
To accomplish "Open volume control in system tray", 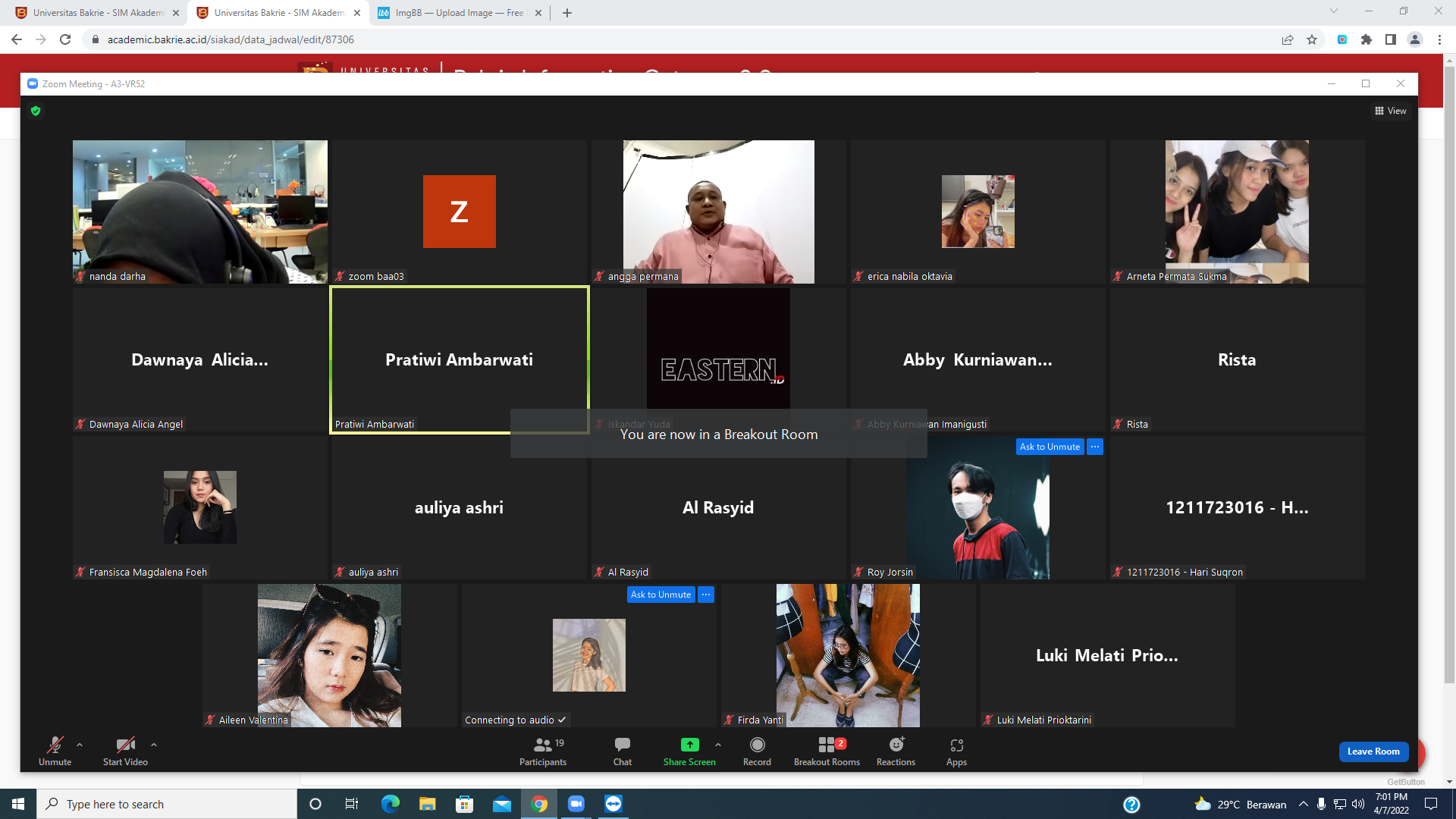I will (1358, 804).
